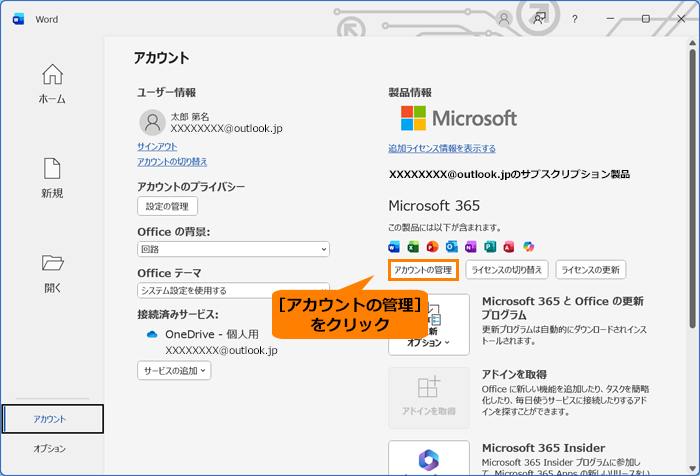Select the アカウント tab in sidebar
Screen dimensions: 700x476
(x=52, y=419)
